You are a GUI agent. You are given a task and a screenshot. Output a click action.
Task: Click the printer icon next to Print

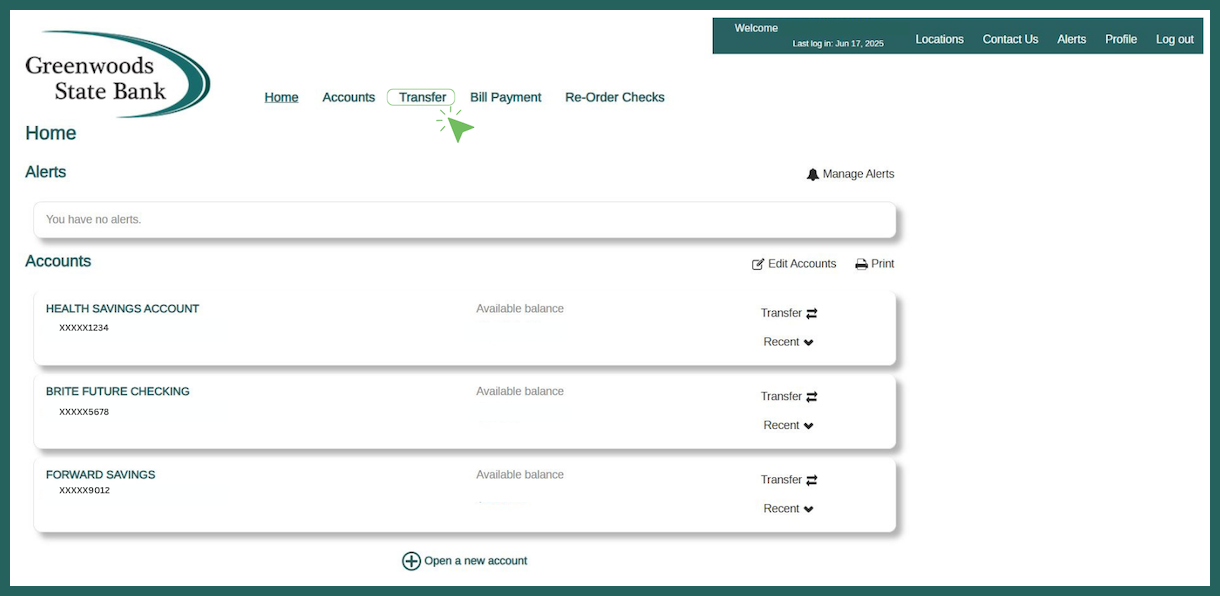pyautogui.click(x=861, y=264)
